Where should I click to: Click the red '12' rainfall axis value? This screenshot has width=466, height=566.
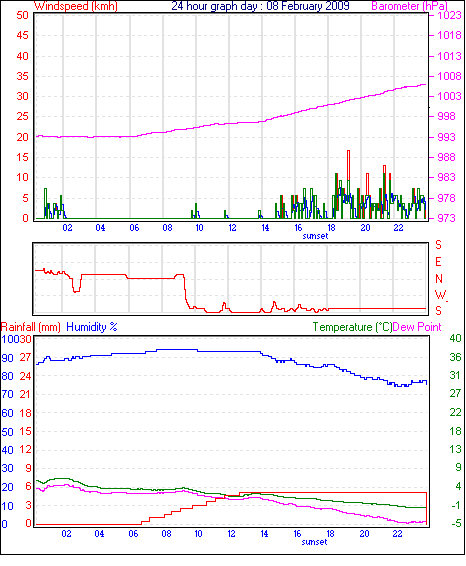25,450
